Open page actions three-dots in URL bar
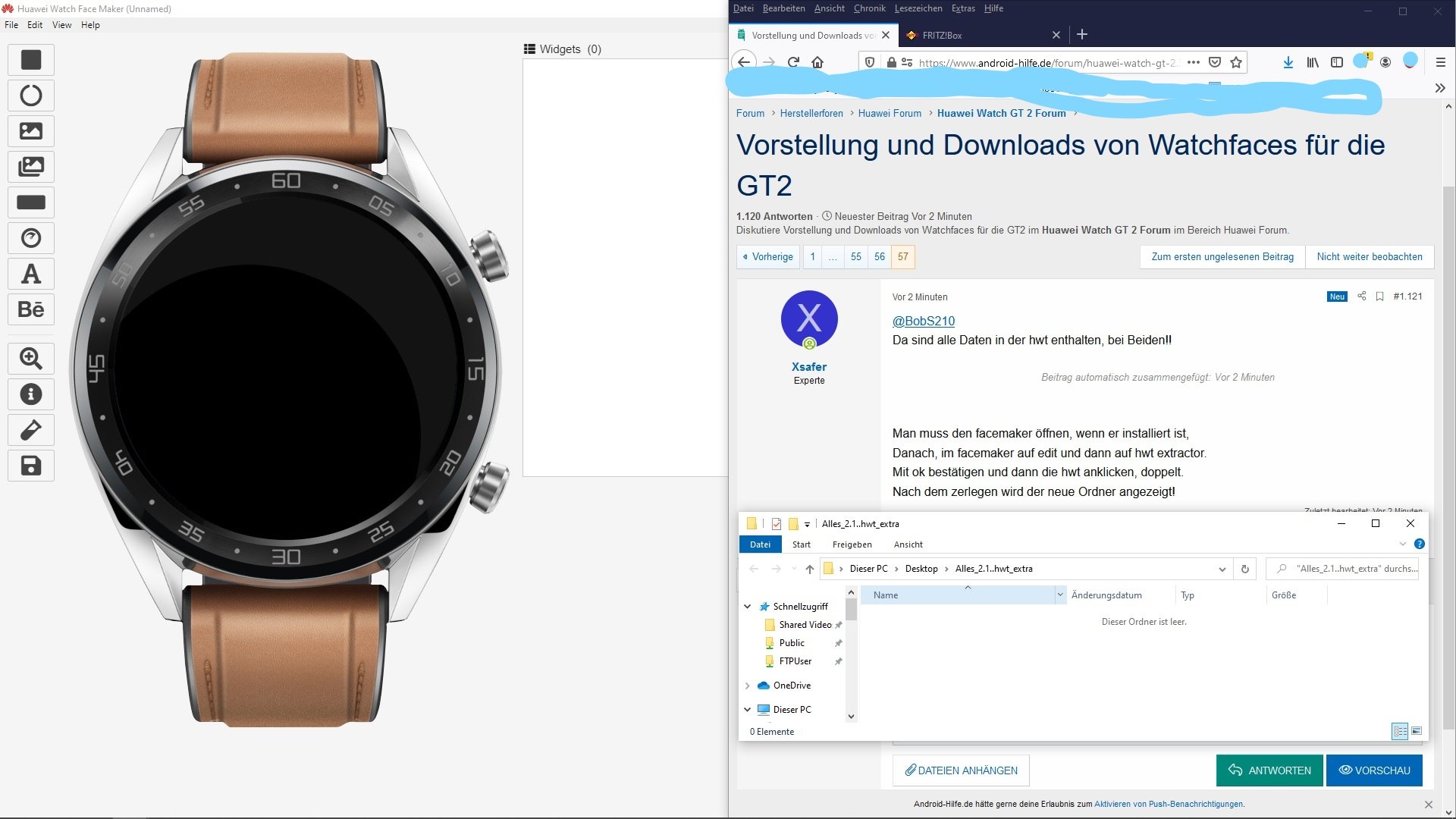This screenshot has width=1456, height=819. [1193, 62]
